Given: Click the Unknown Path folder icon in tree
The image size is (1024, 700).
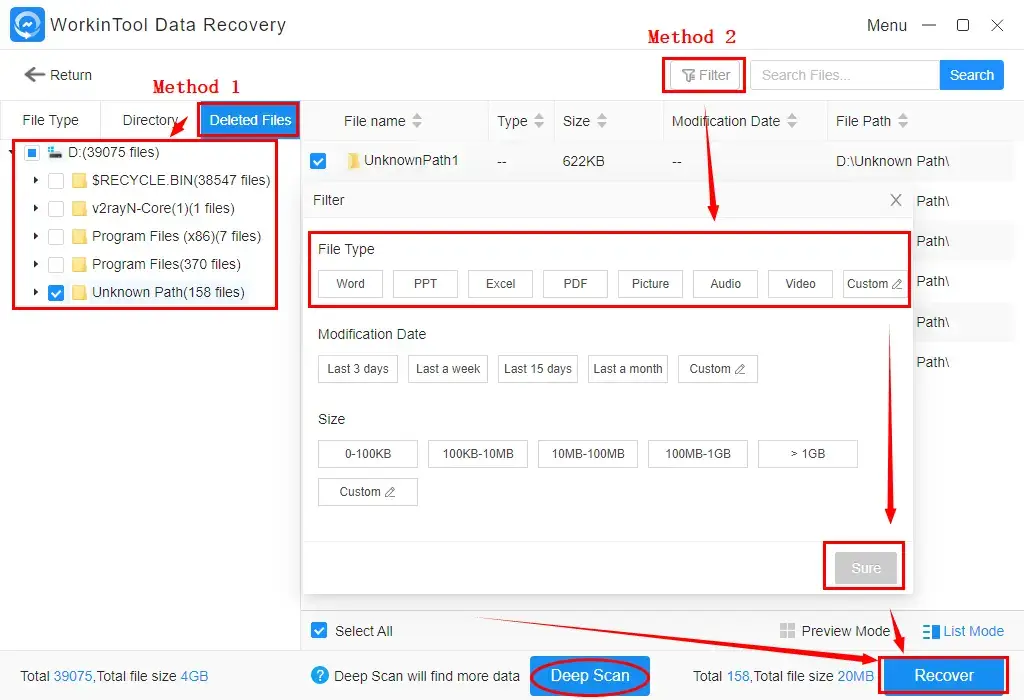Looking at the screenshot, I should click(79, 293).
